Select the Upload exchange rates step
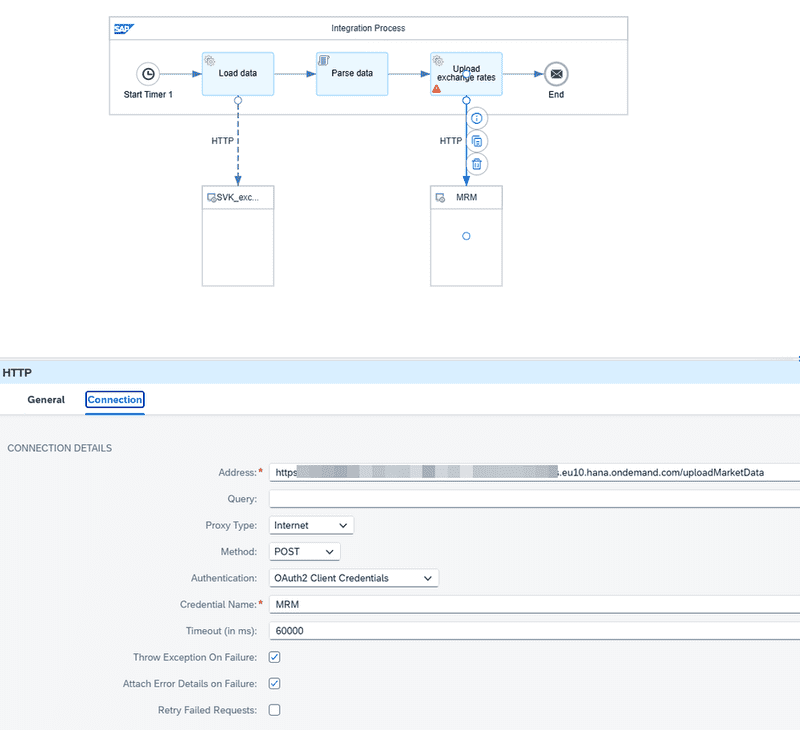The width and height of the screenshot is (800, 730). click(466, 73)
